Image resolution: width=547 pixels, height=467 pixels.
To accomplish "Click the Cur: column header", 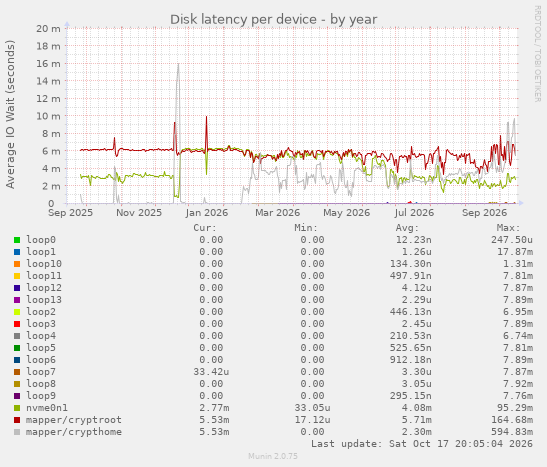I will click(205, 228).
